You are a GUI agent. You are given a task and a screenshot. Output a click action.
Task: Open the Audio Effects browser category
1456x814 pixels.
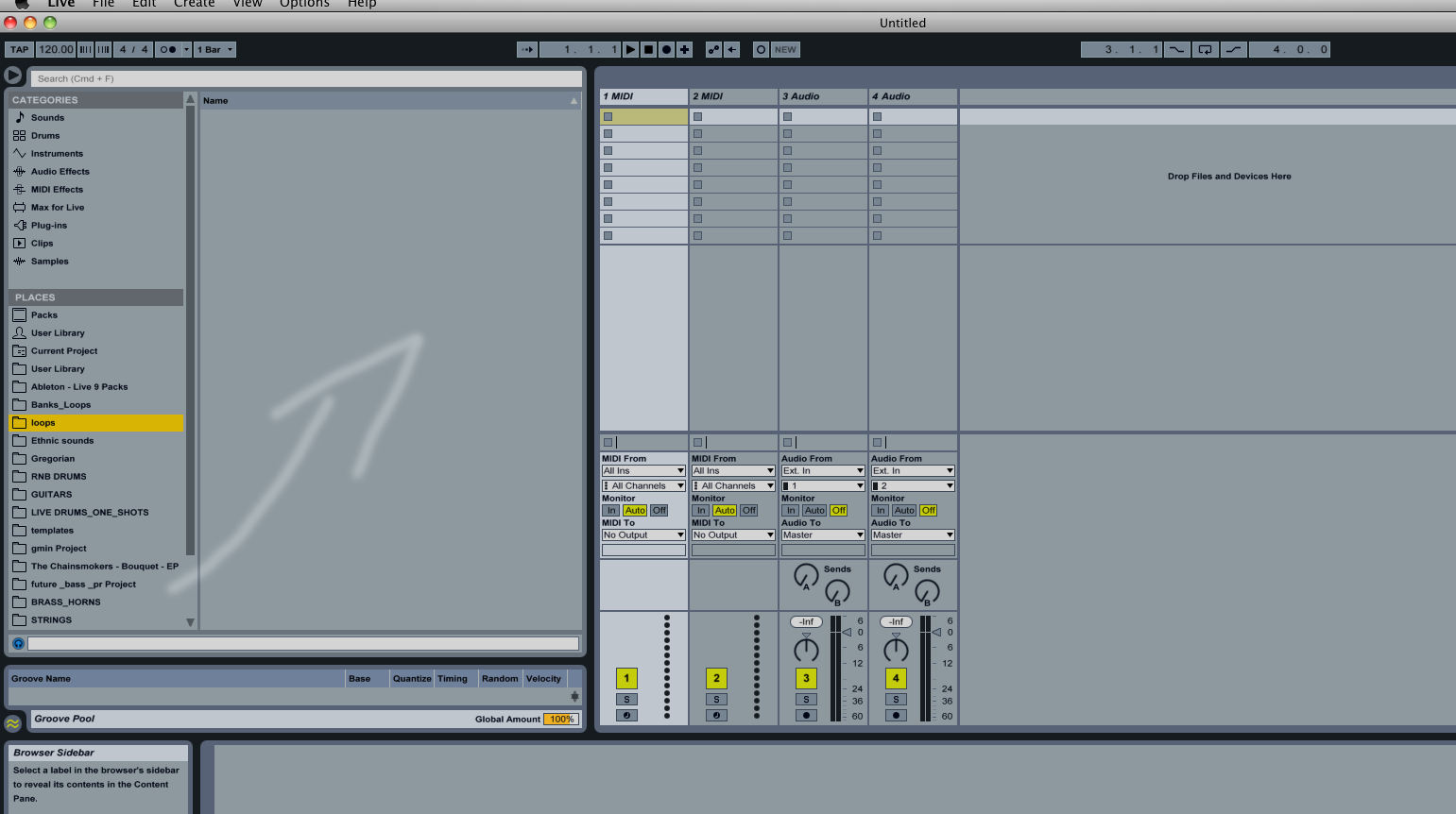coord(60,171)
